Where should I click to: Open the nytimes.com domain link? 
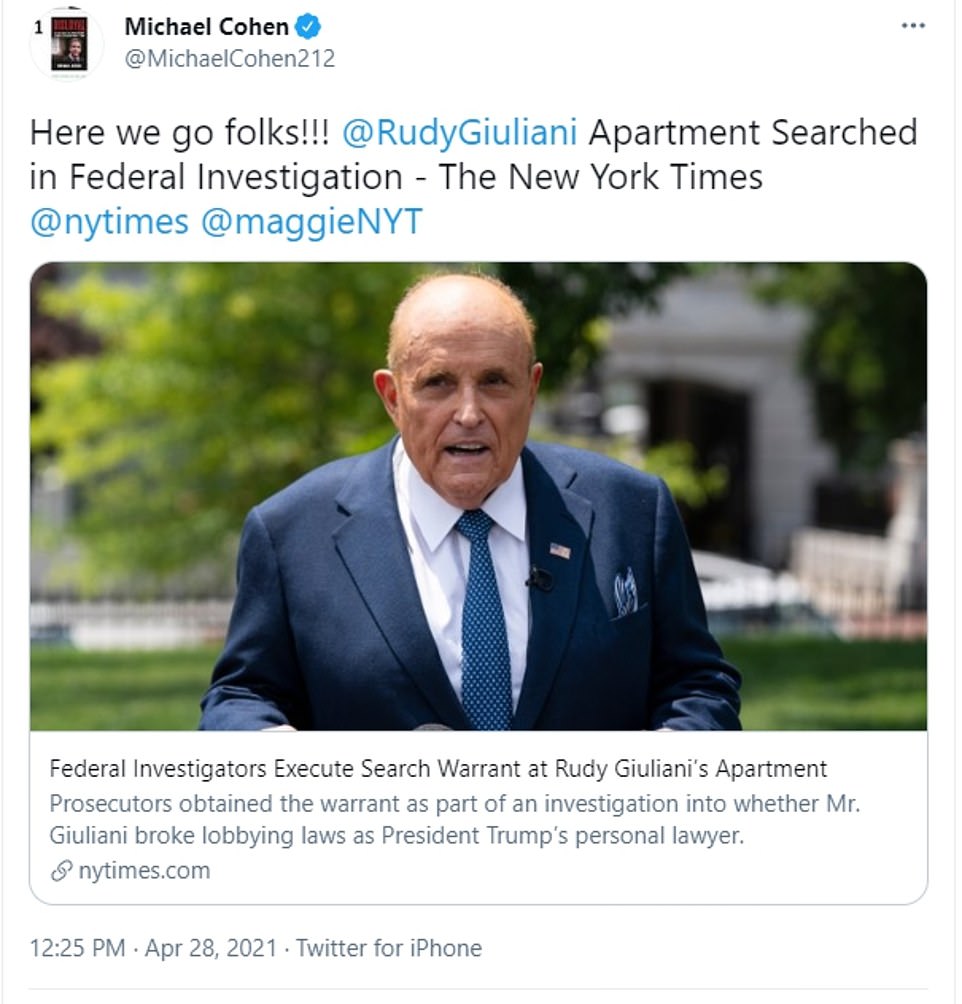tap(144, 871)
